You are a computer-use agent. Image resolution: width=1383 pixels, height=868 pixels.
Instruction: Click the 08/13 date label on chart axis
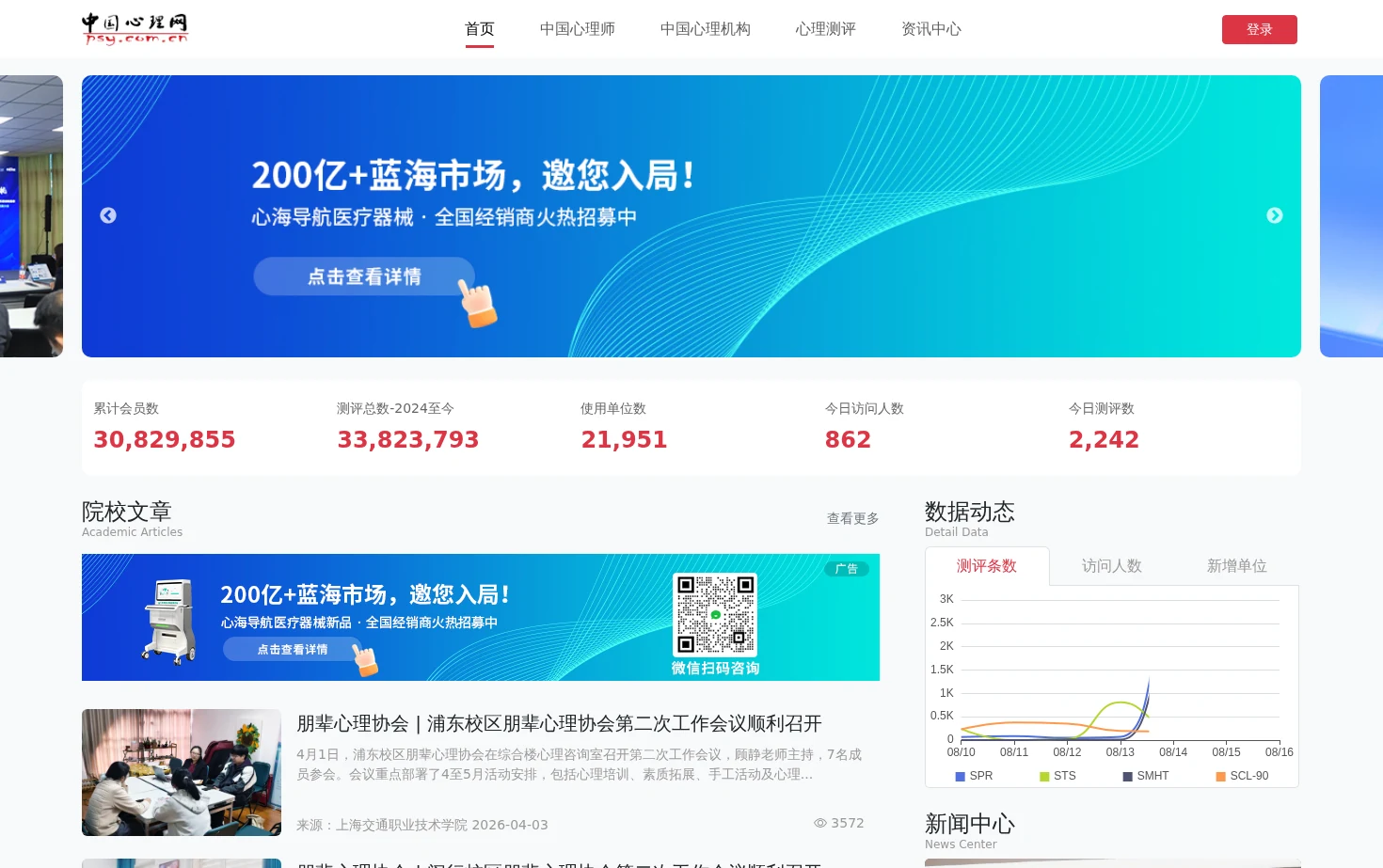click(1121, 752)
